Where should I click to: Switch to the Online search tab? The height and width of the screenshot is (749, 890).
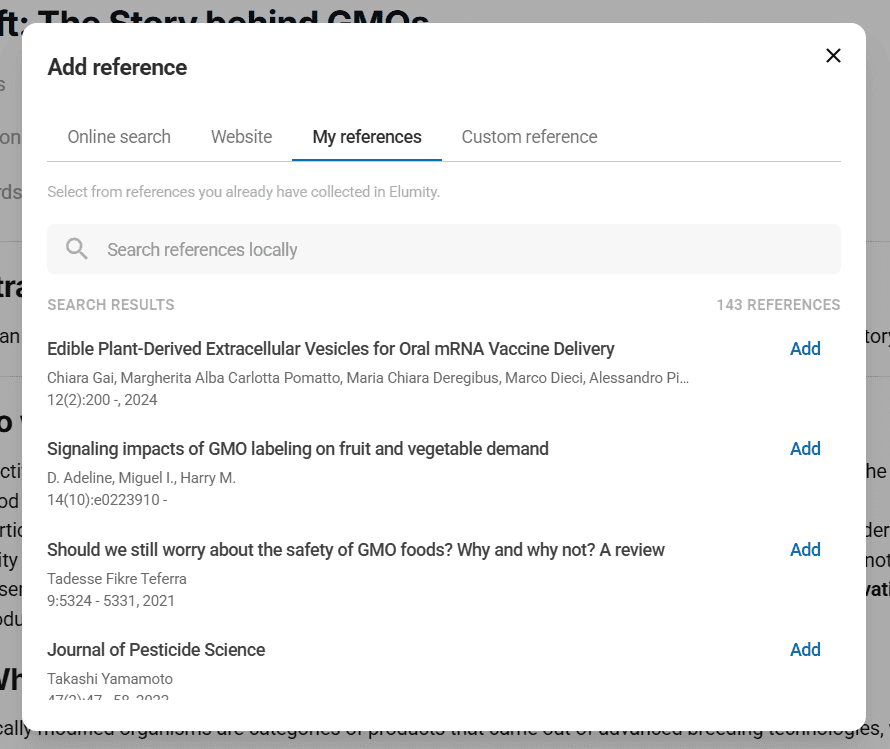119,137
